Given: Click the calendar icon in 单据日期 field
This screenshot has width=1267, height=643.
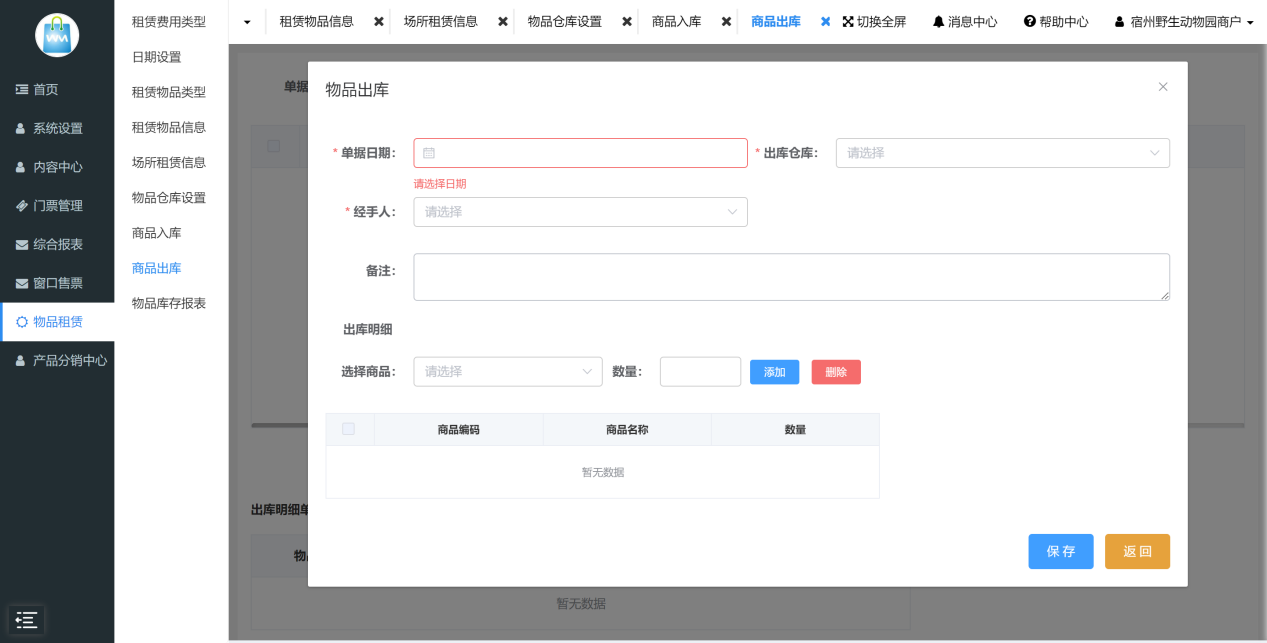Looking at the screenshot, I should [429, 153].
